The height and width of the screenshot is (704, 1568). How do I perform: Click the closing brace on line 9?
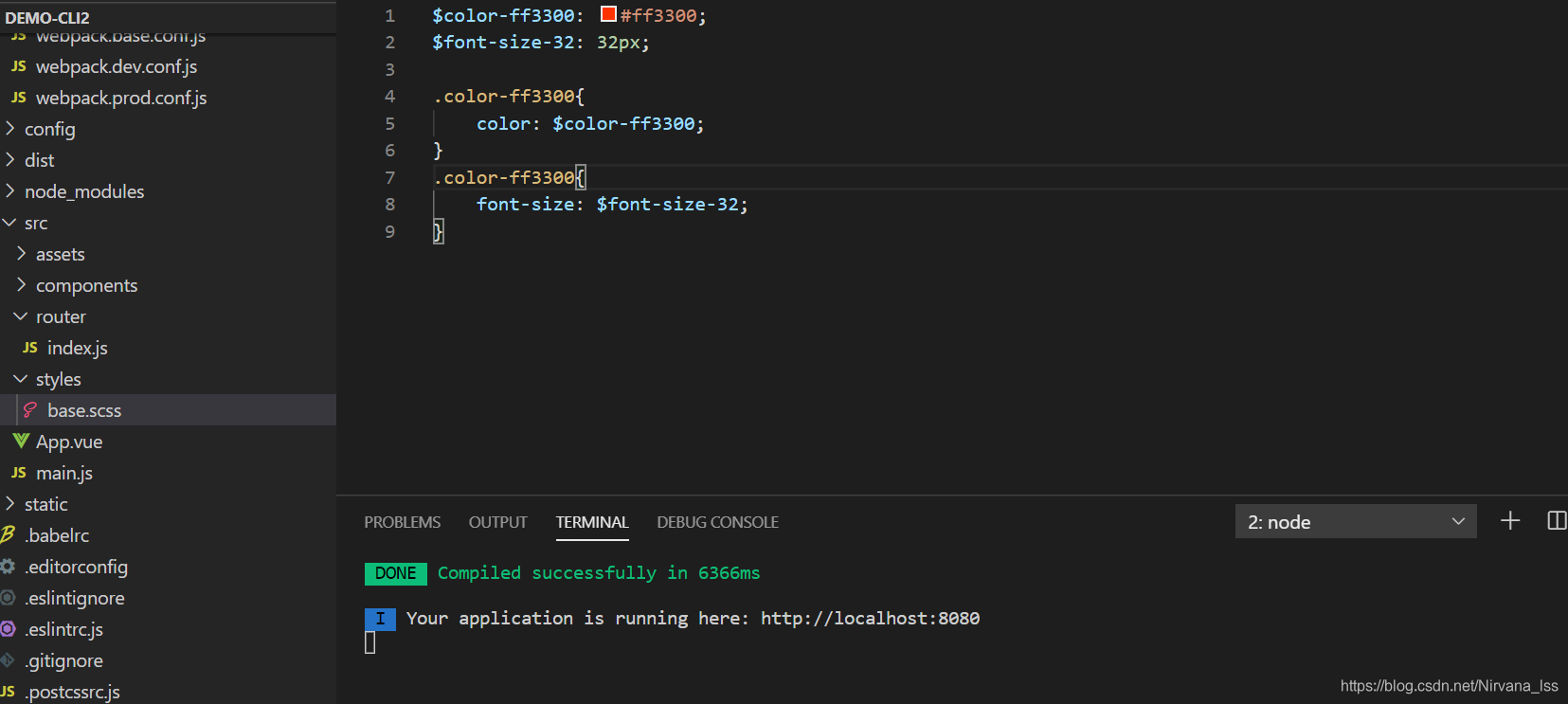(438, 231)
